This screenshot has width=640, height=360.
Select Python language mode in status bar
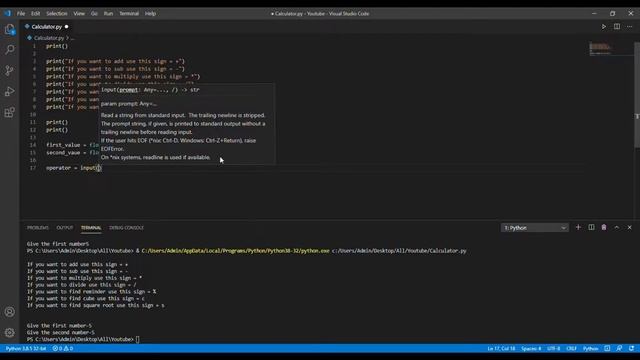coord(590,349)
